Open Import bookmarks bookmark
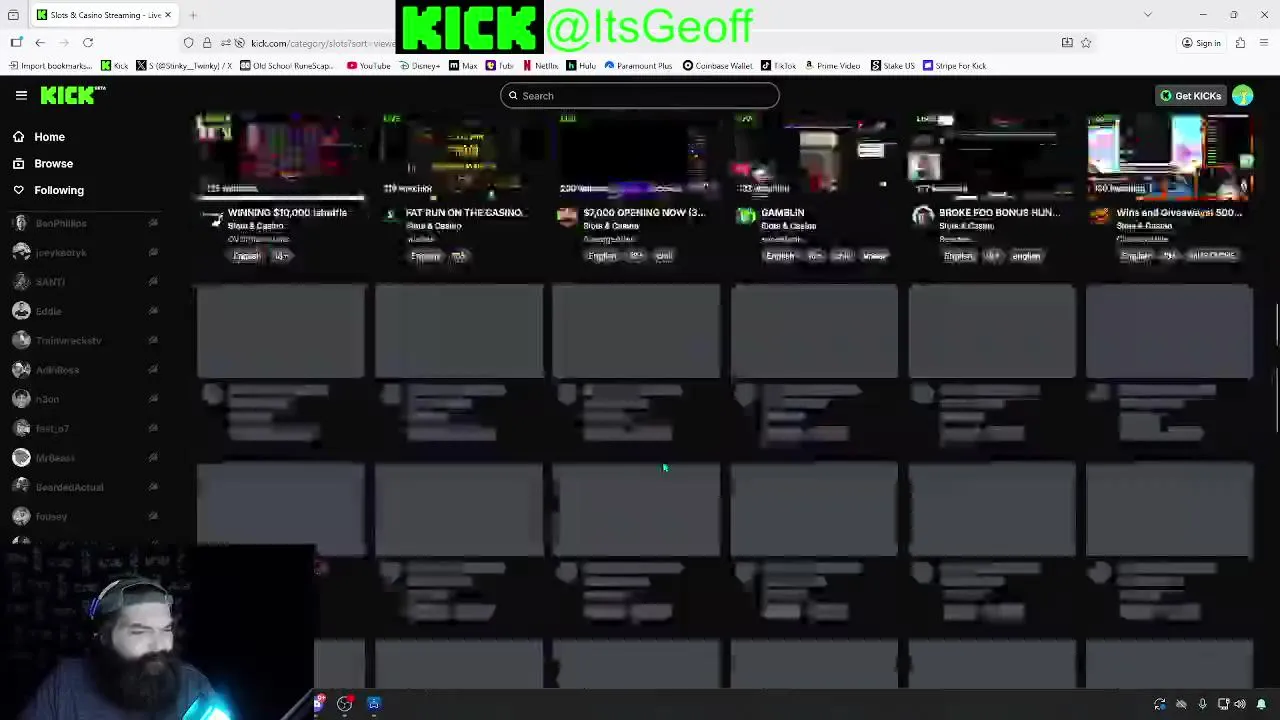 point(49,66)
